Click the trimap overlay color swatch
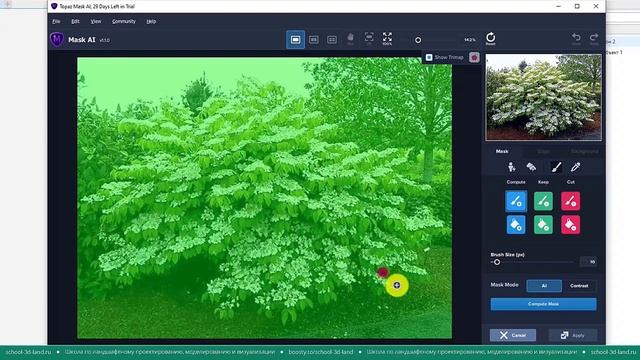This screenshot has height=360, width=640. click(x=474, y=58)
